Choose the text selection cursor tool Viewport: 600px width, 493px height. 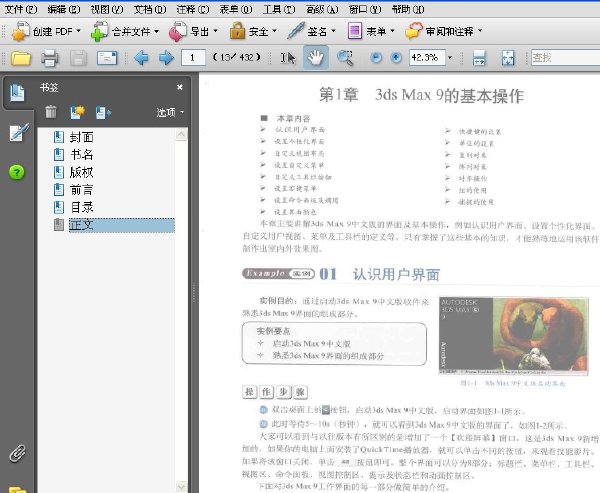click(x=288, y=58)
